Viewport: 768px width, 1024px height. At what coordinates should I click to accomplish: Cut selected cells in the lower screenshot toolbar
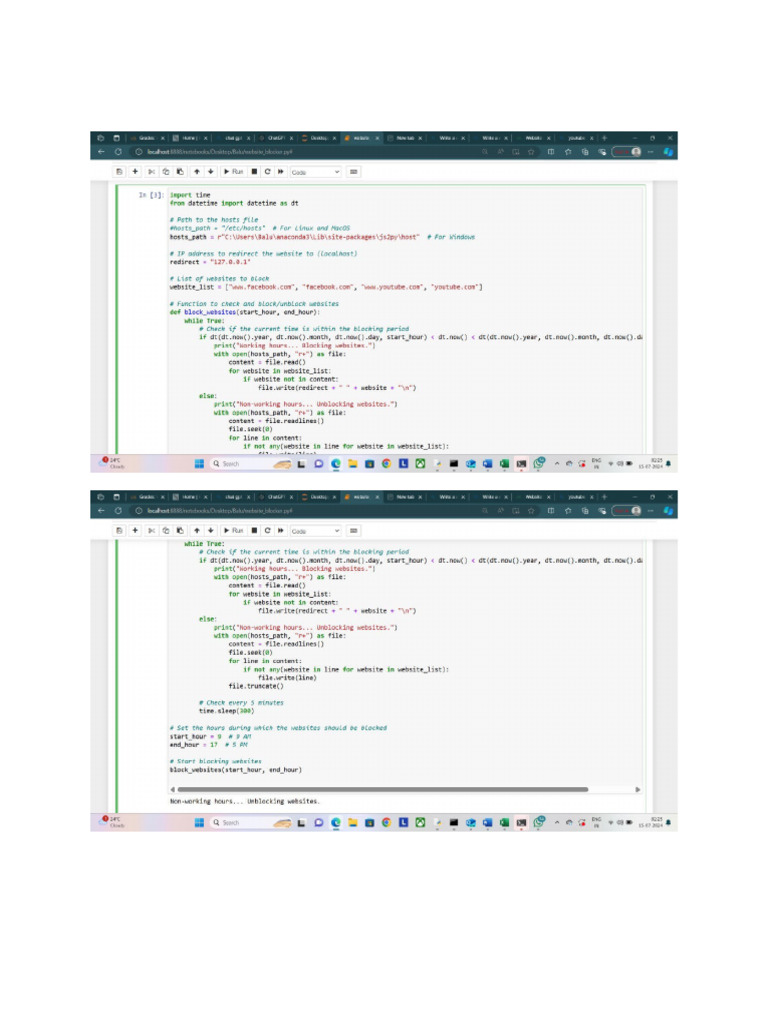152,531
